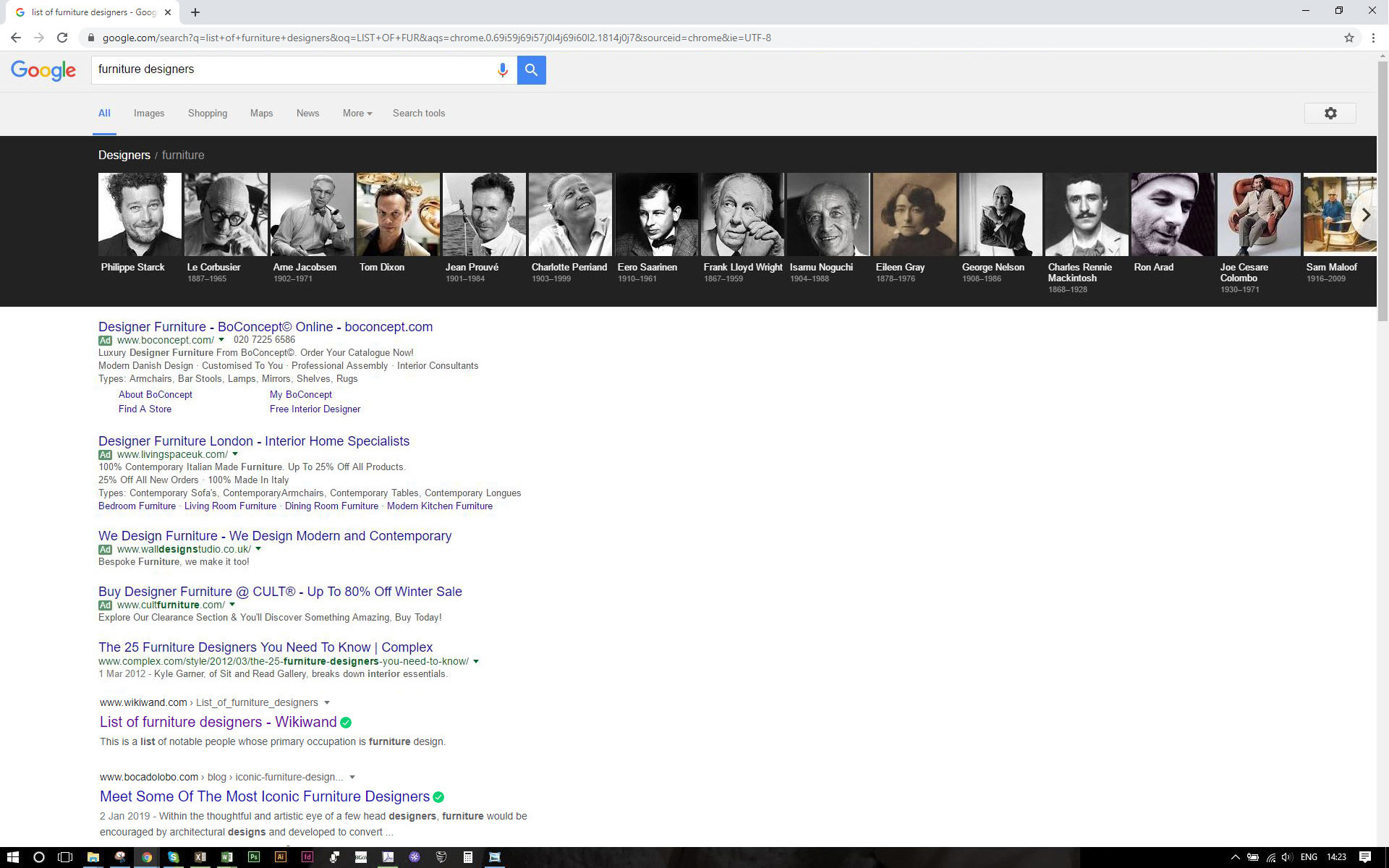Open the notification center icon
Screen dimensions: 1389x868
[1365, 857]
